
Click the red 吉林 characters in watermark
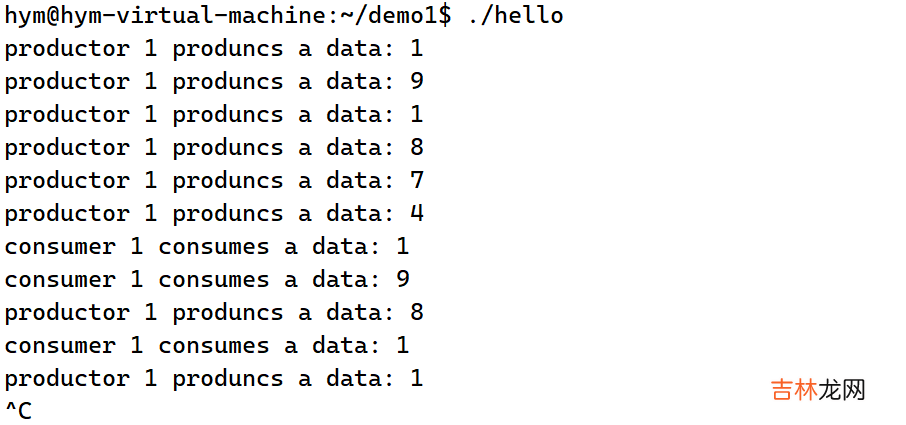794,390
